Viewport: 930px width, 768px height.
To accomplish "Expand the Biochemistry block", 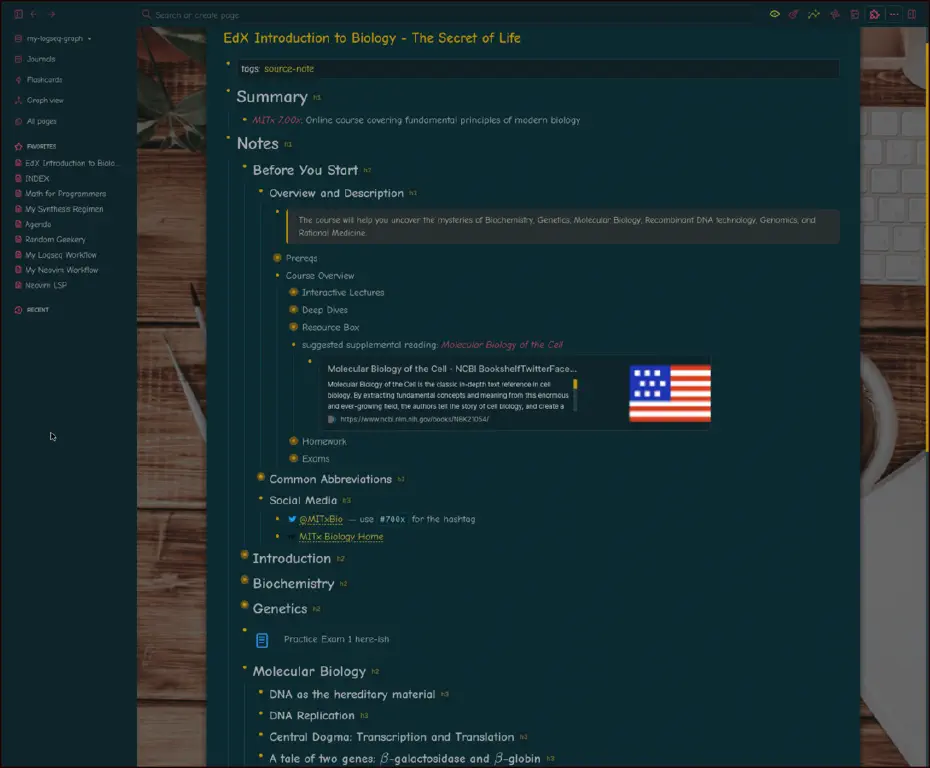I will pyautogui.click(x=244, y=580).
